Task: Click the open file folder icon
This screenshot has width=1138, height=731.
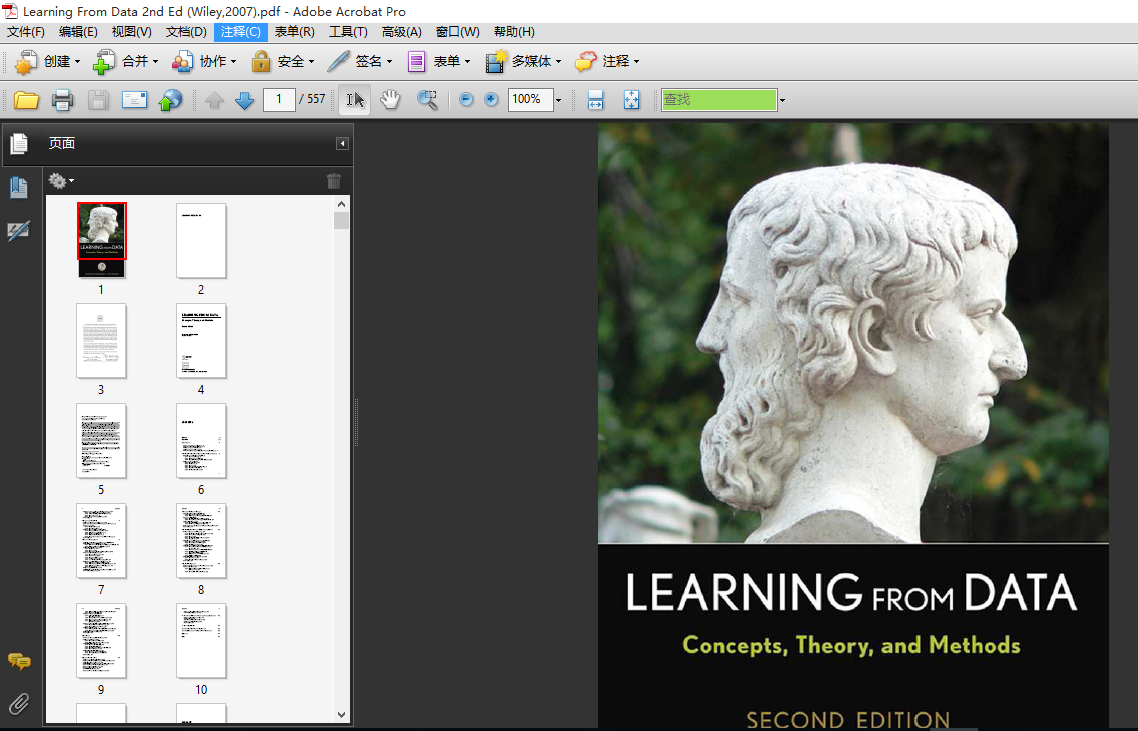Action: pos(26,99)
